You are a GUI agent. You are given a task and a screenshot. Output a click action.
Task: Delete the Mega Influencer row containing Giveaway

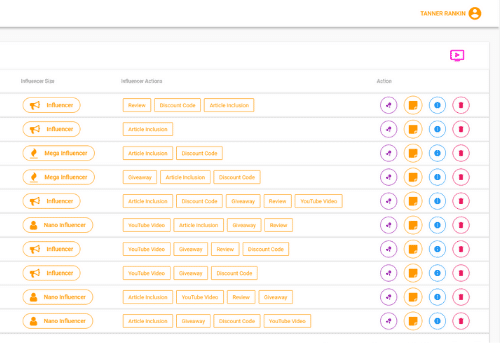pos(461,177)
